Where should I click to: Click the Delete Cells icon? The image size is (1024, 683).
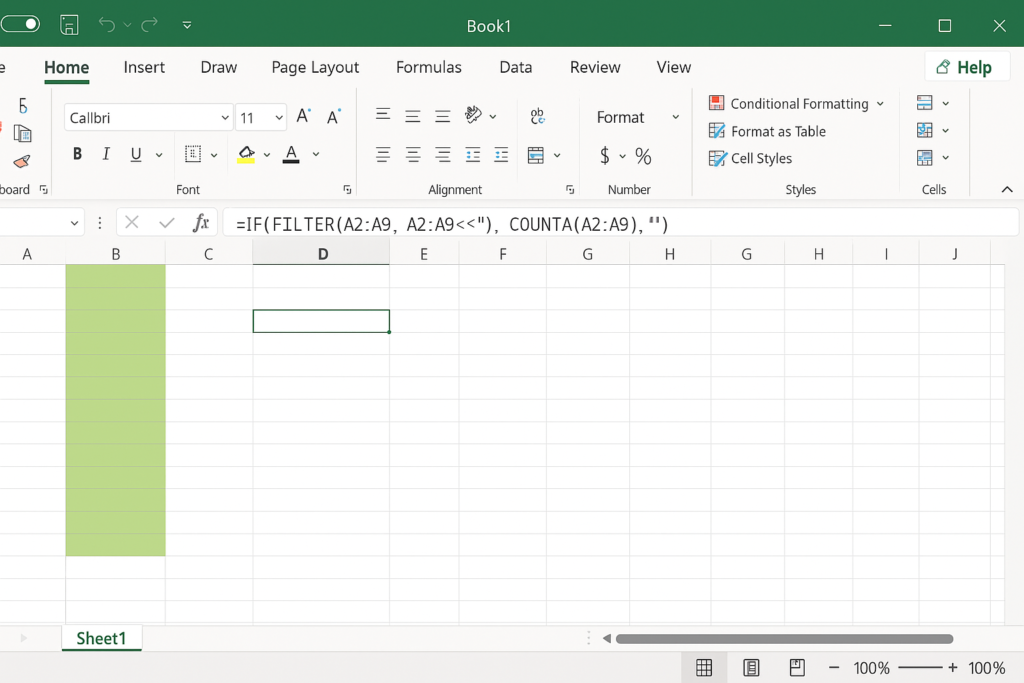[x=924, y=130]
